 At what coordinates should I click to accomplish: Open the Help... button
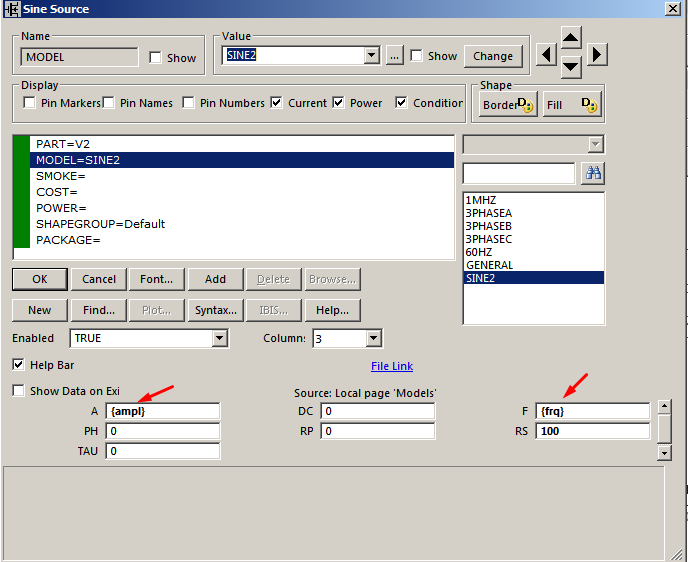pos(333,310)
